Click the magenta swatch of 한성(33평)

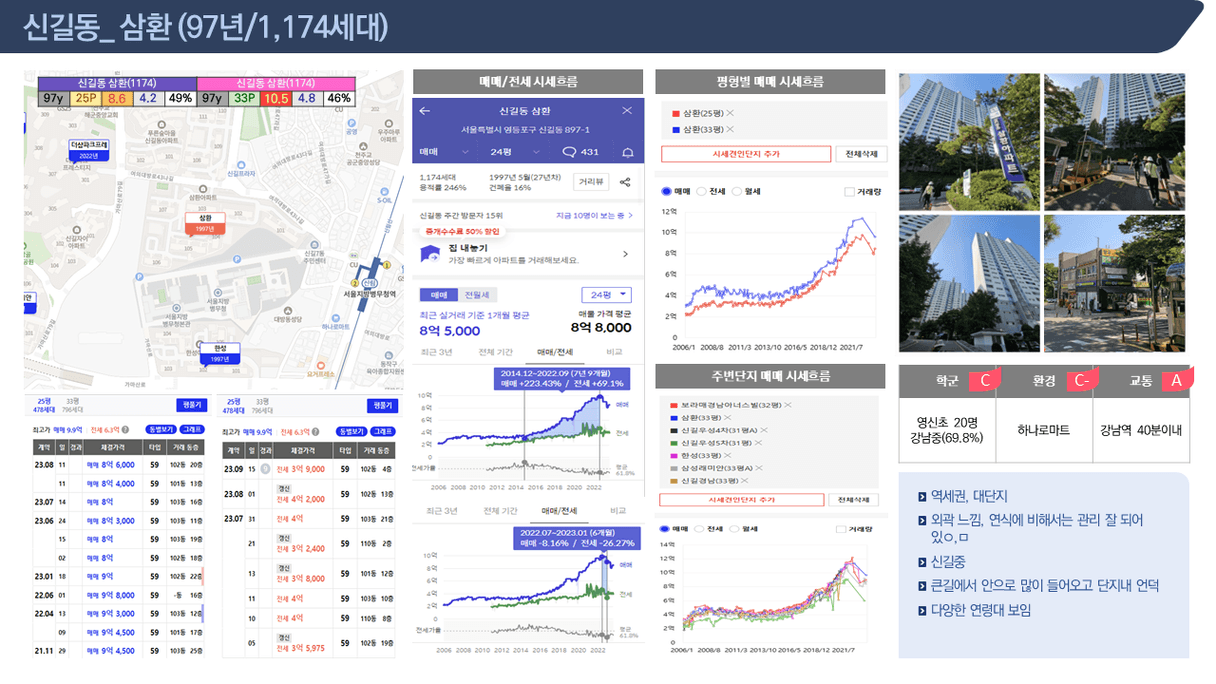[675, 455]
